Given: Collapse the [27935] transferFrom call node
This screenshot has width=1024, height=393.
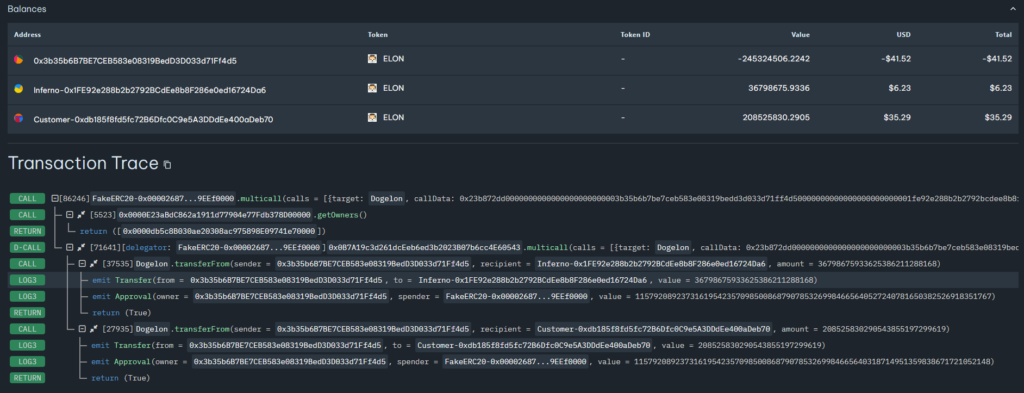Looking at the screenshot, I should (82, 328).
